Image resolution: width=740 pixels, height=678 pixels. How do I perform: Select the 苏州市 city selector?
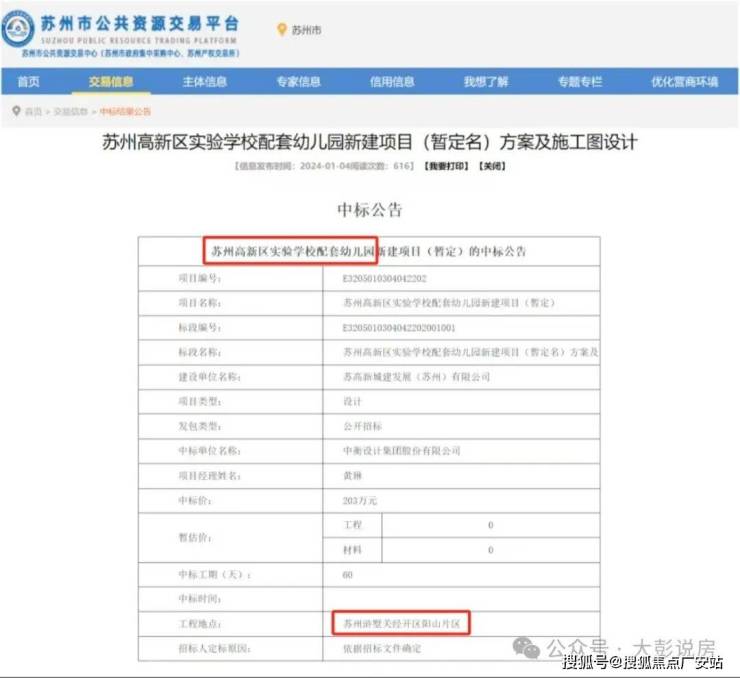pyautogui.click(x=306, y=30)
